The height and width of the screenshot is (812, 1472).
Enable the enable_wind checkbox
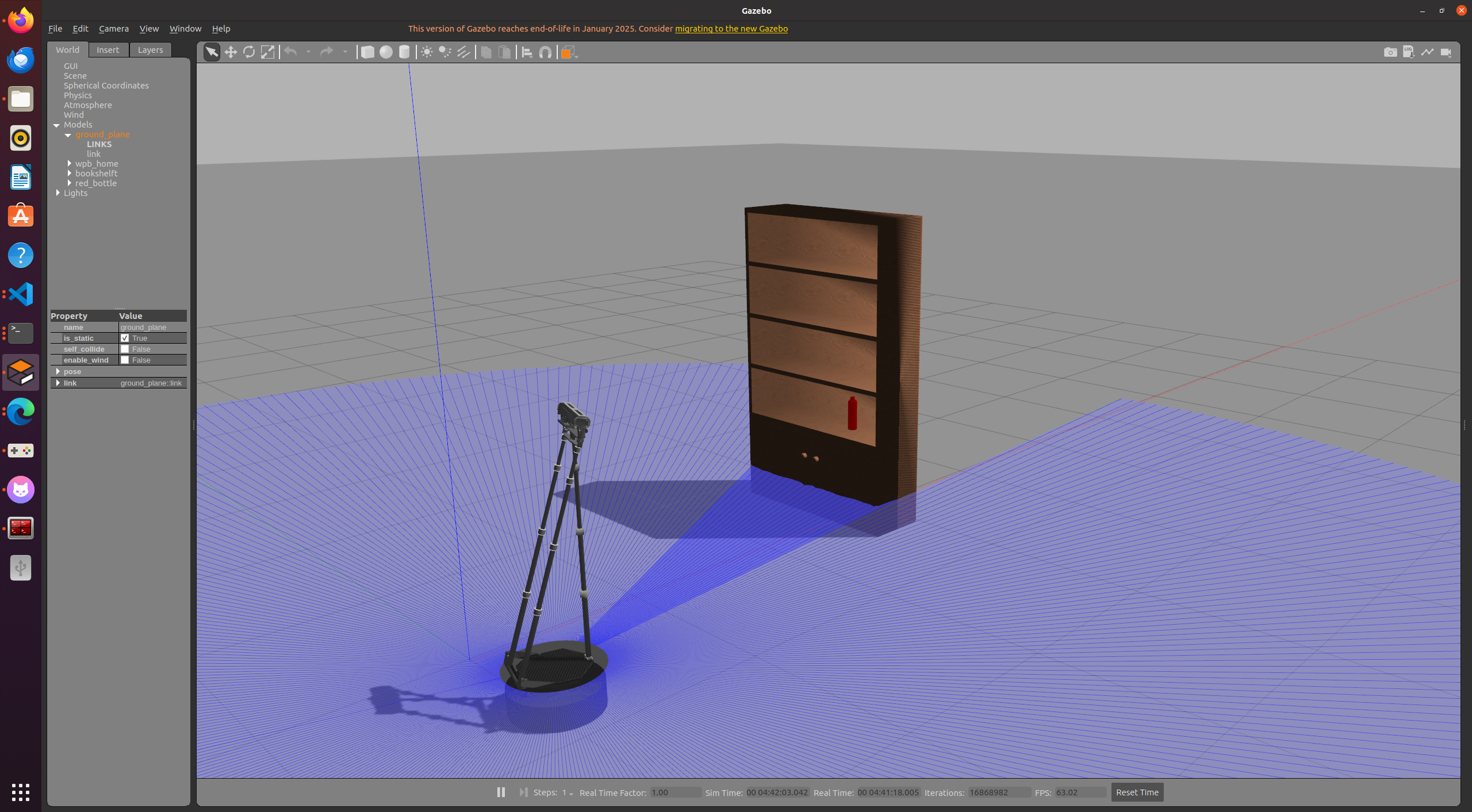coord(125,360)
